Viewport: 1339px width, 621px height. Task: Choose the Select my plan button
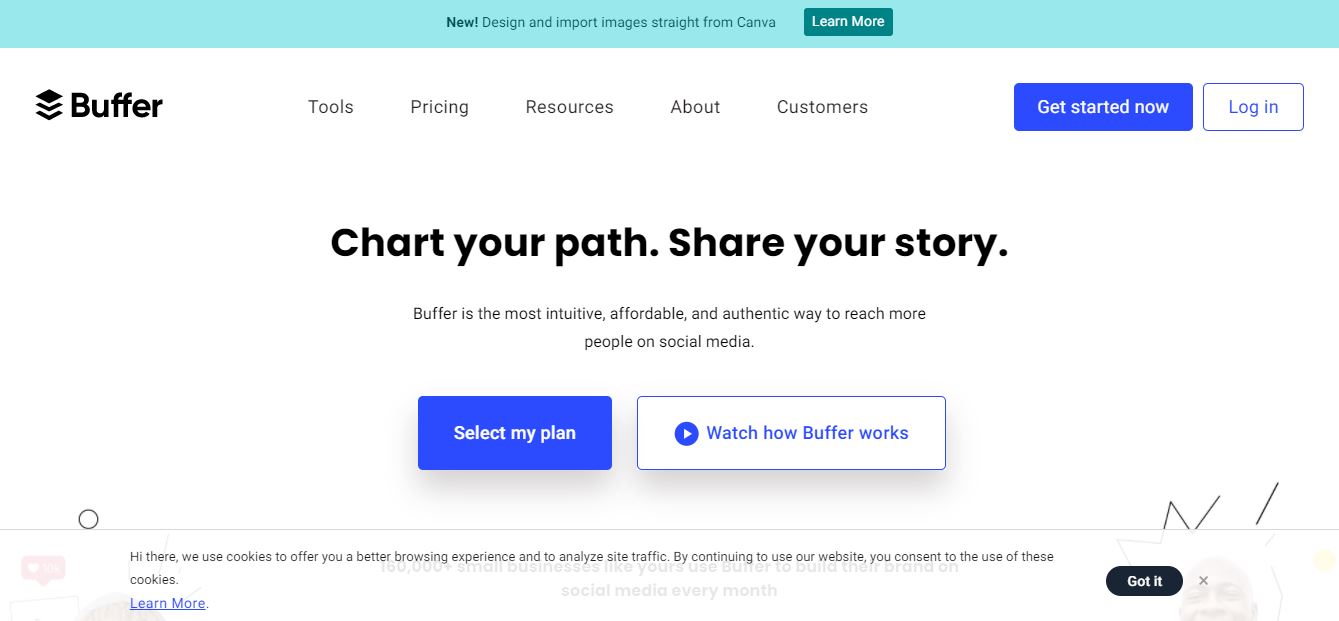pyautogui.click(x=514, y=433)
